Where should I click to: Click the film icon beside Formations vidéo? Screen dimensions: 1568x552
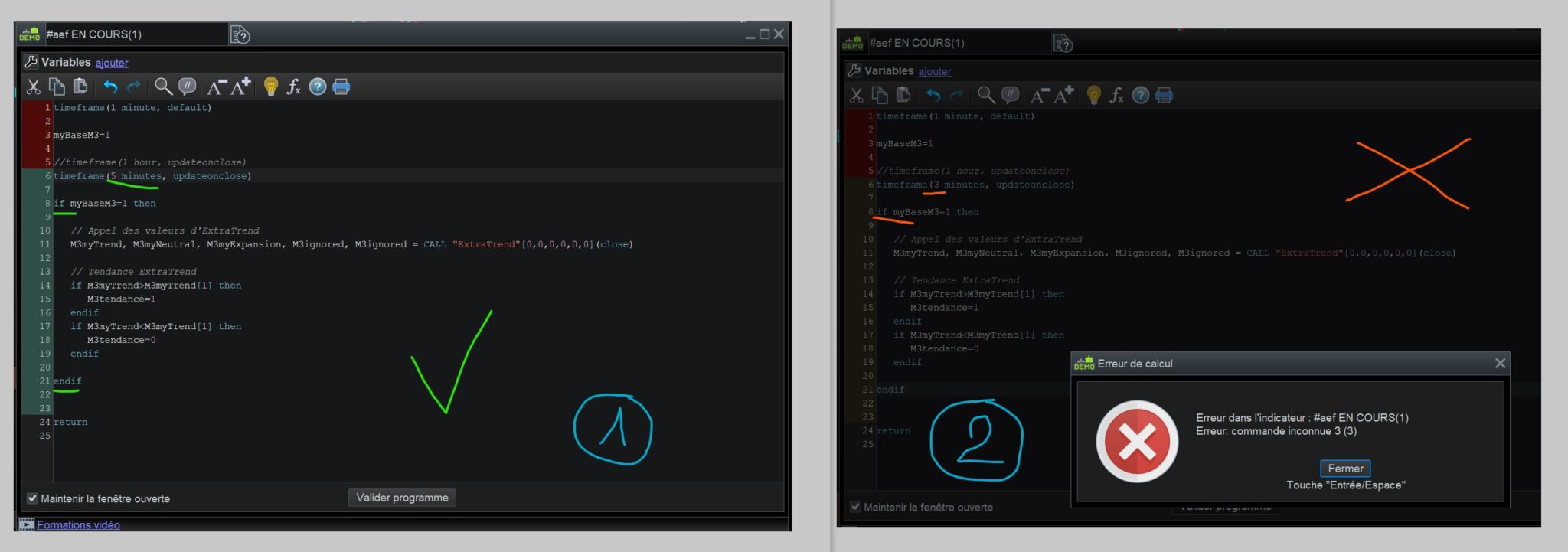tap(26, 524)
